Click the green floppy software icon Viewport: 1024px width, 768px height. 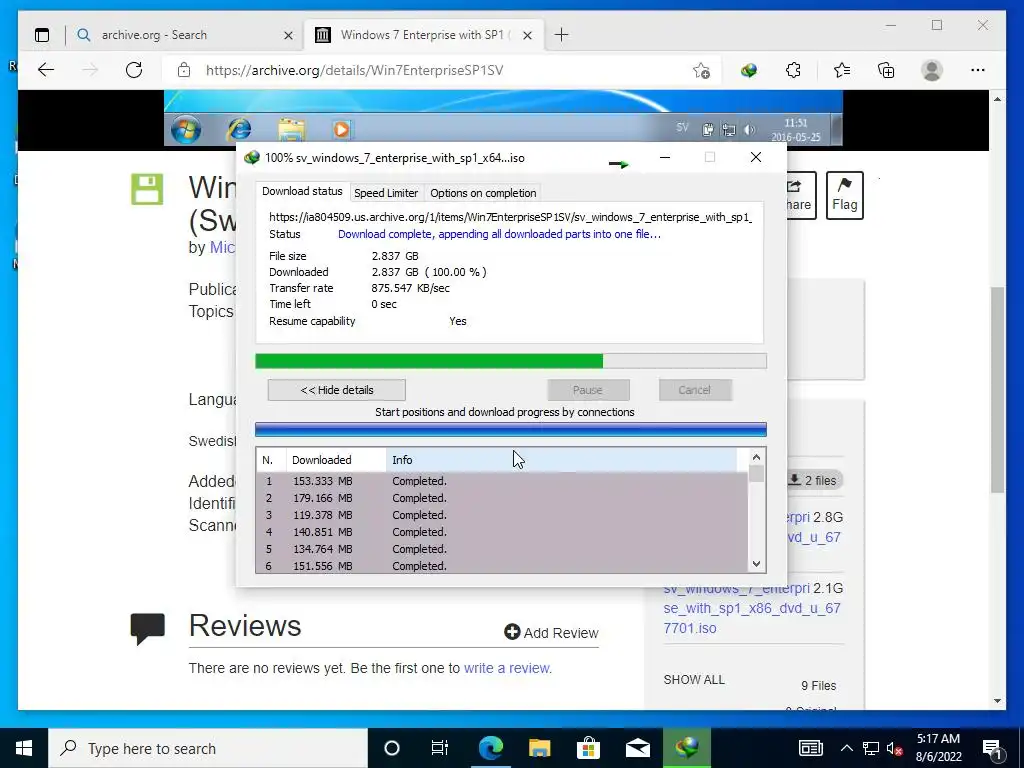coord(147,189)
